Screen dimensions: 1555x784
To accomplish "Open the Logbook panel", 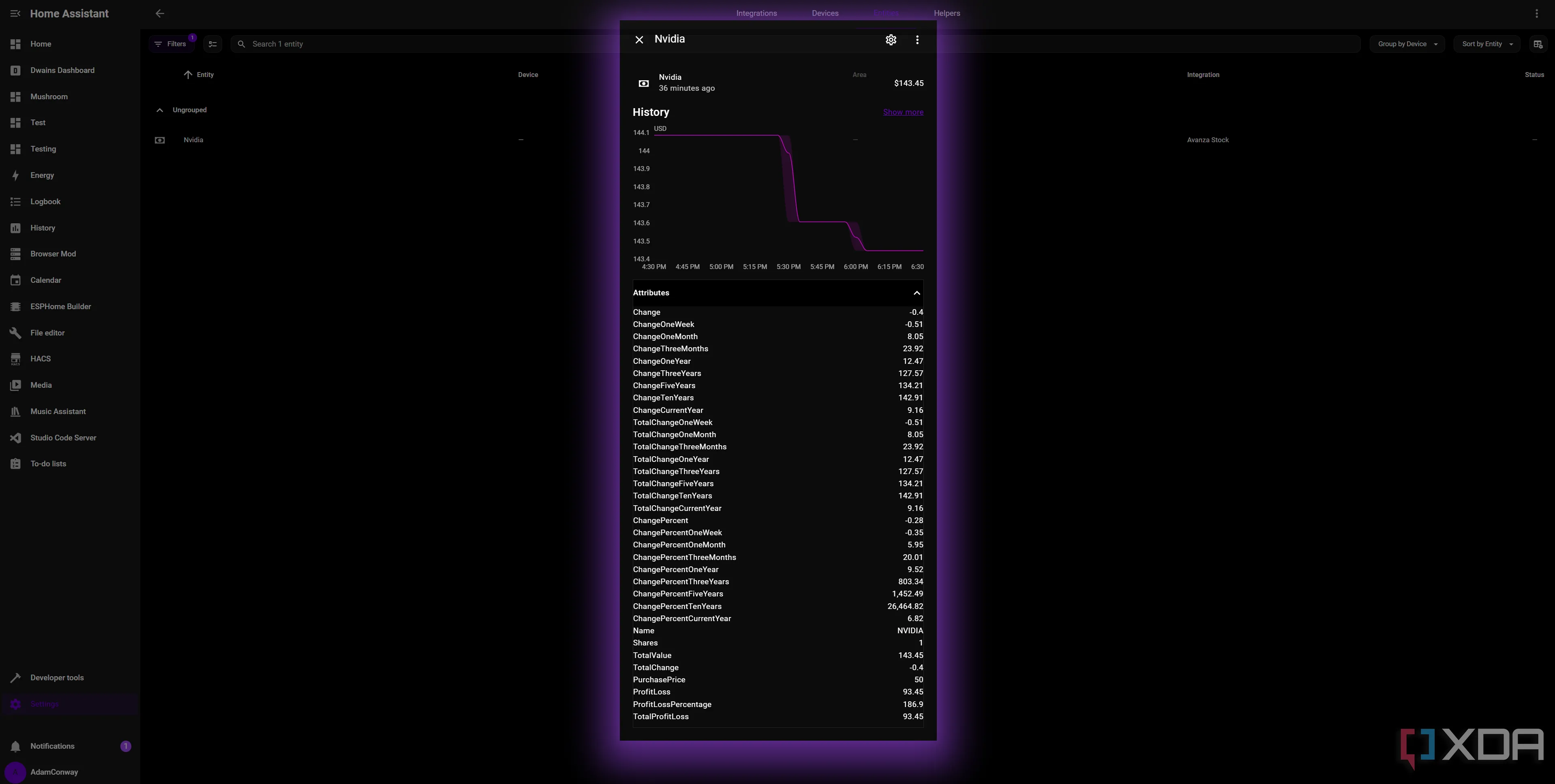I will click(70, 202).
